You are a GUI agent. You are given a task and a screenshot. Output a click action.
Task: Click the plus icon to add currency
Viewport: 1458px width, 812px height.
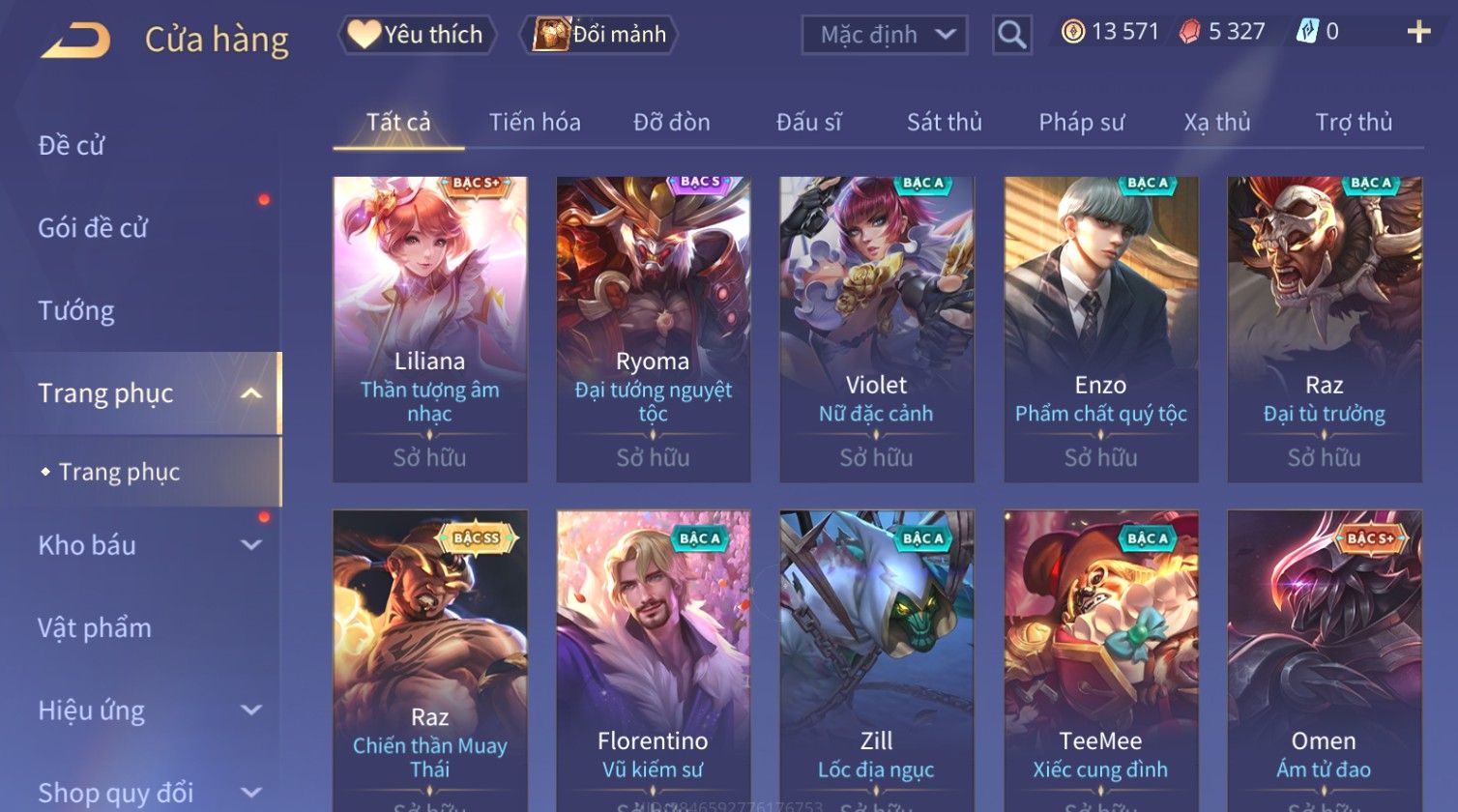pyautogui.click(x=1418, y=33)
